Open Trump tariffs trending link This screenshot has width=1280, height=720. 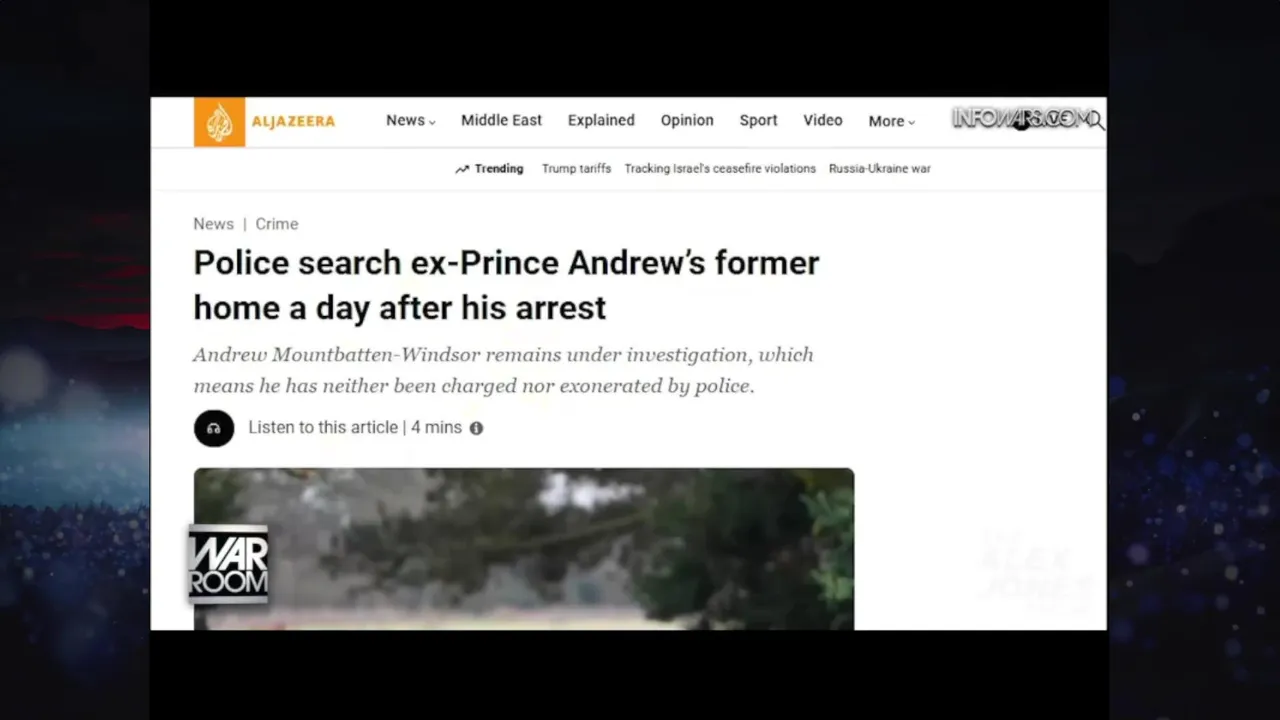(x=576, y=169)
